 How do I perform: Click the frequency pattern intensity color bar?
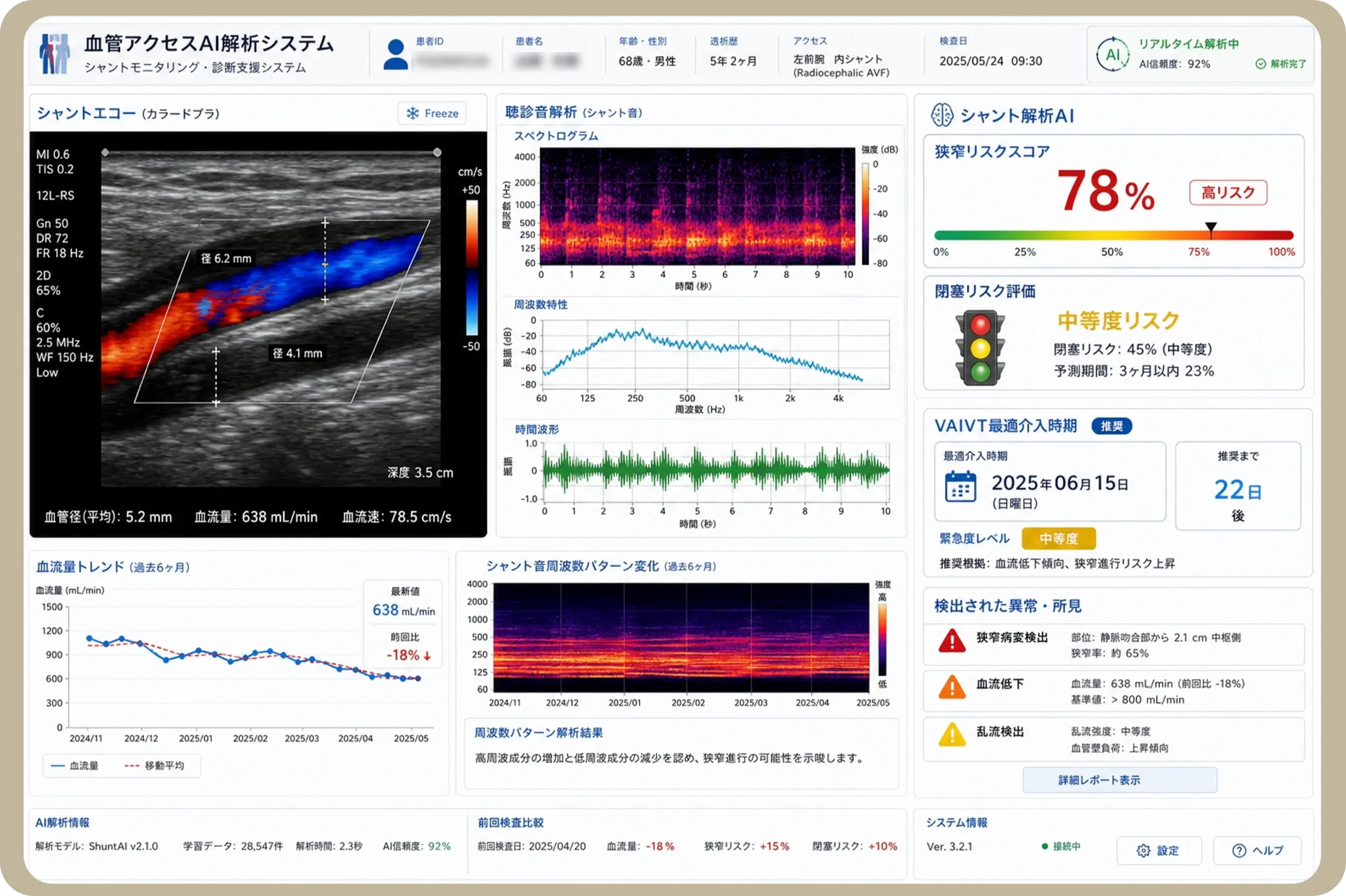click(882, 640)
